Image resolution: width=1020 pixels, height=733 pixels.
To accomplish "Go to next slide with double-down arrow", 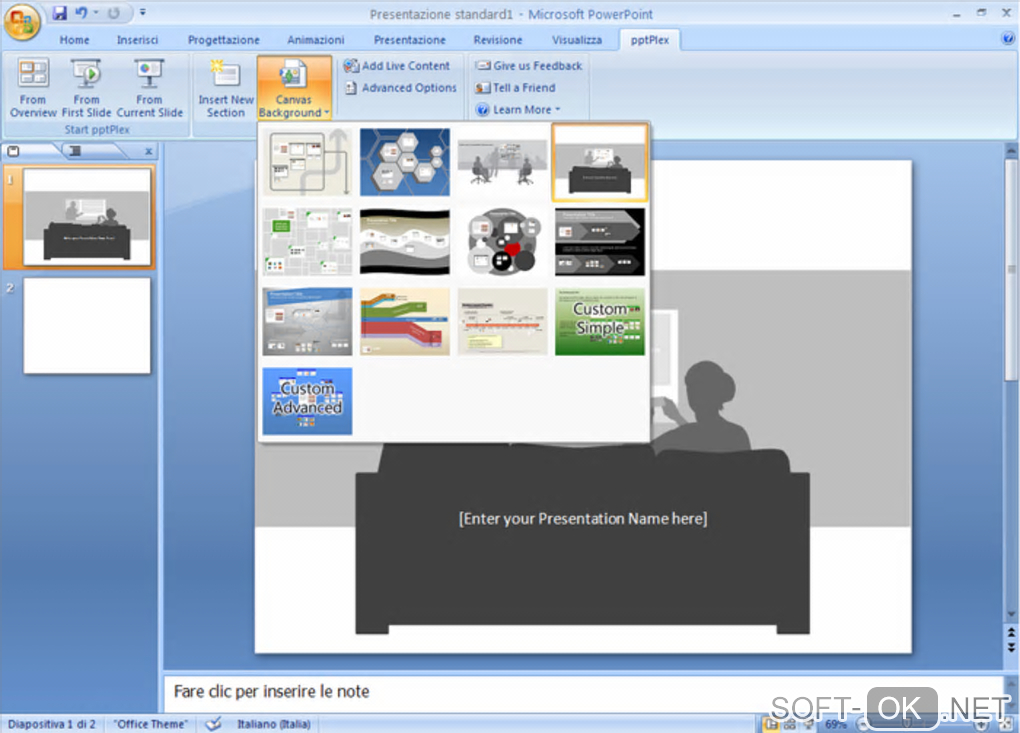I will (1011, 647).
